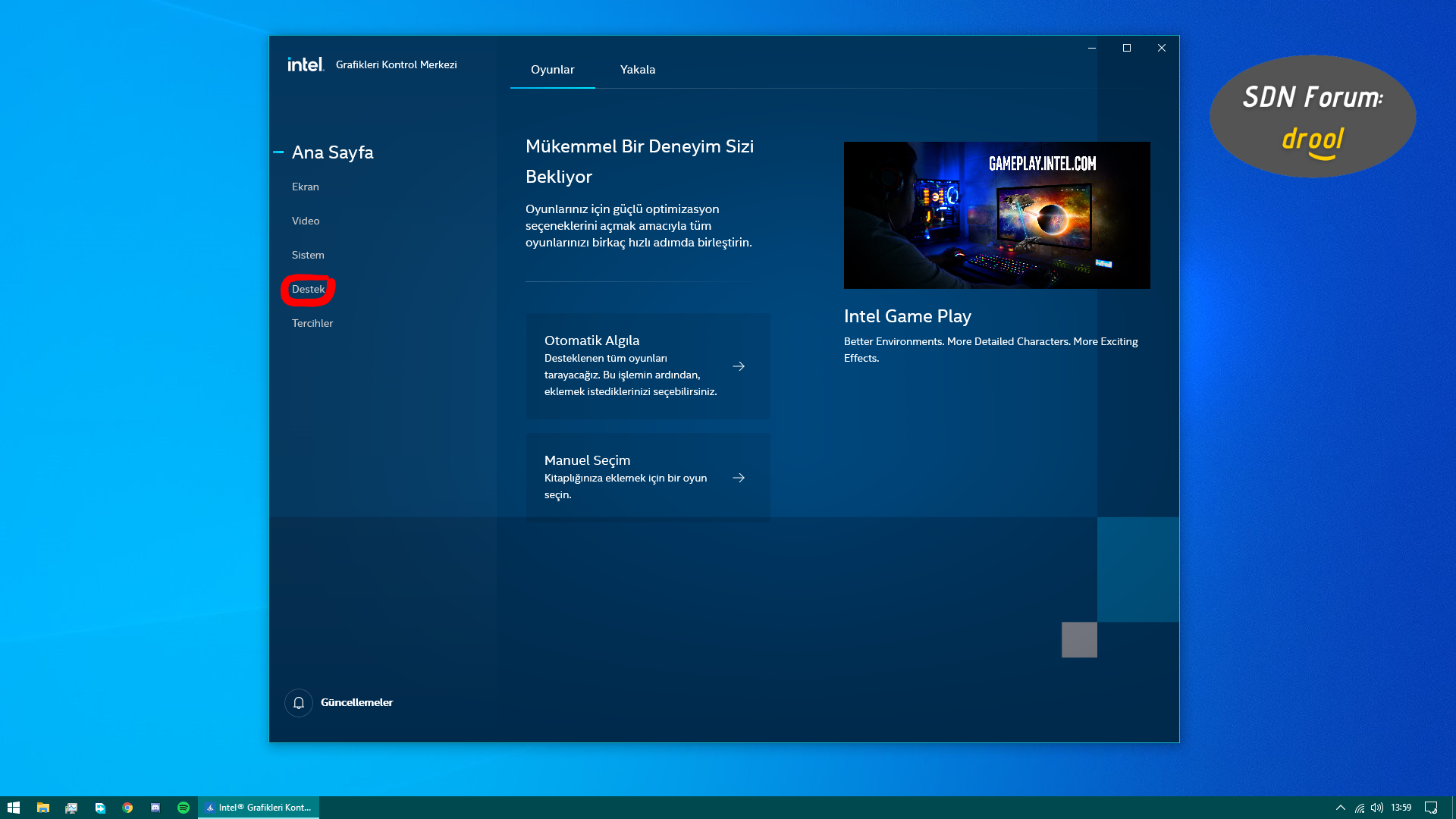Screen dimensions: 1456x819
Task: Open the Tercihler preferences section
Action: [x=312, y=322]
